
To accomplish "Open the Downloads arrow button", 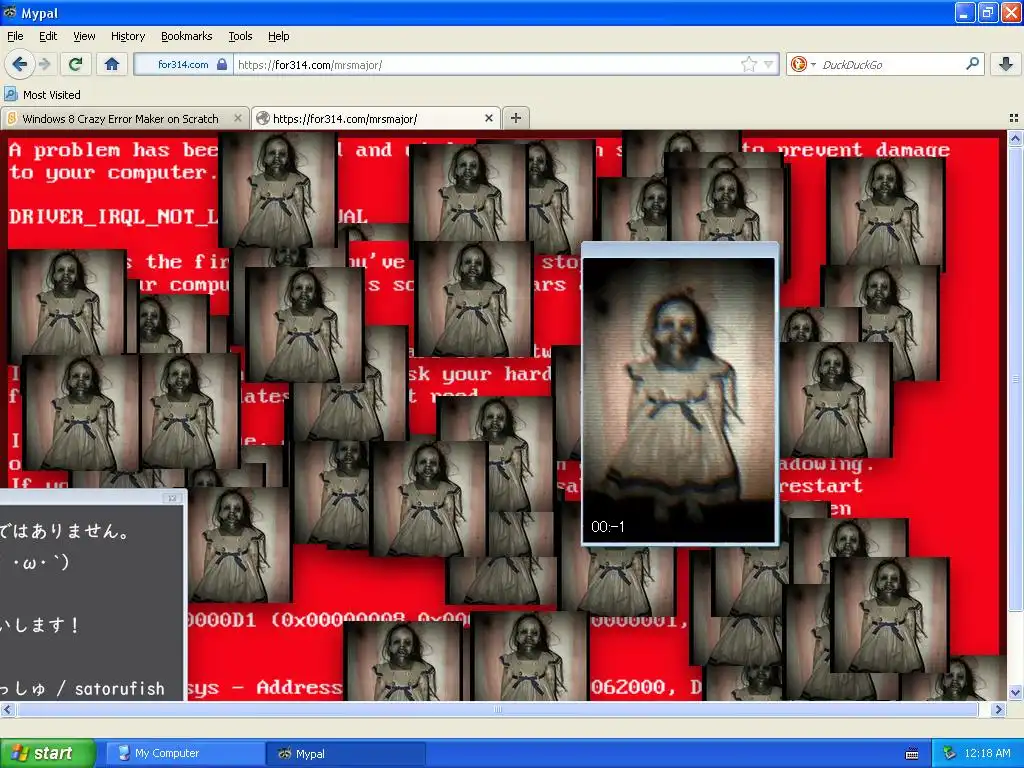I will 1006,64.
